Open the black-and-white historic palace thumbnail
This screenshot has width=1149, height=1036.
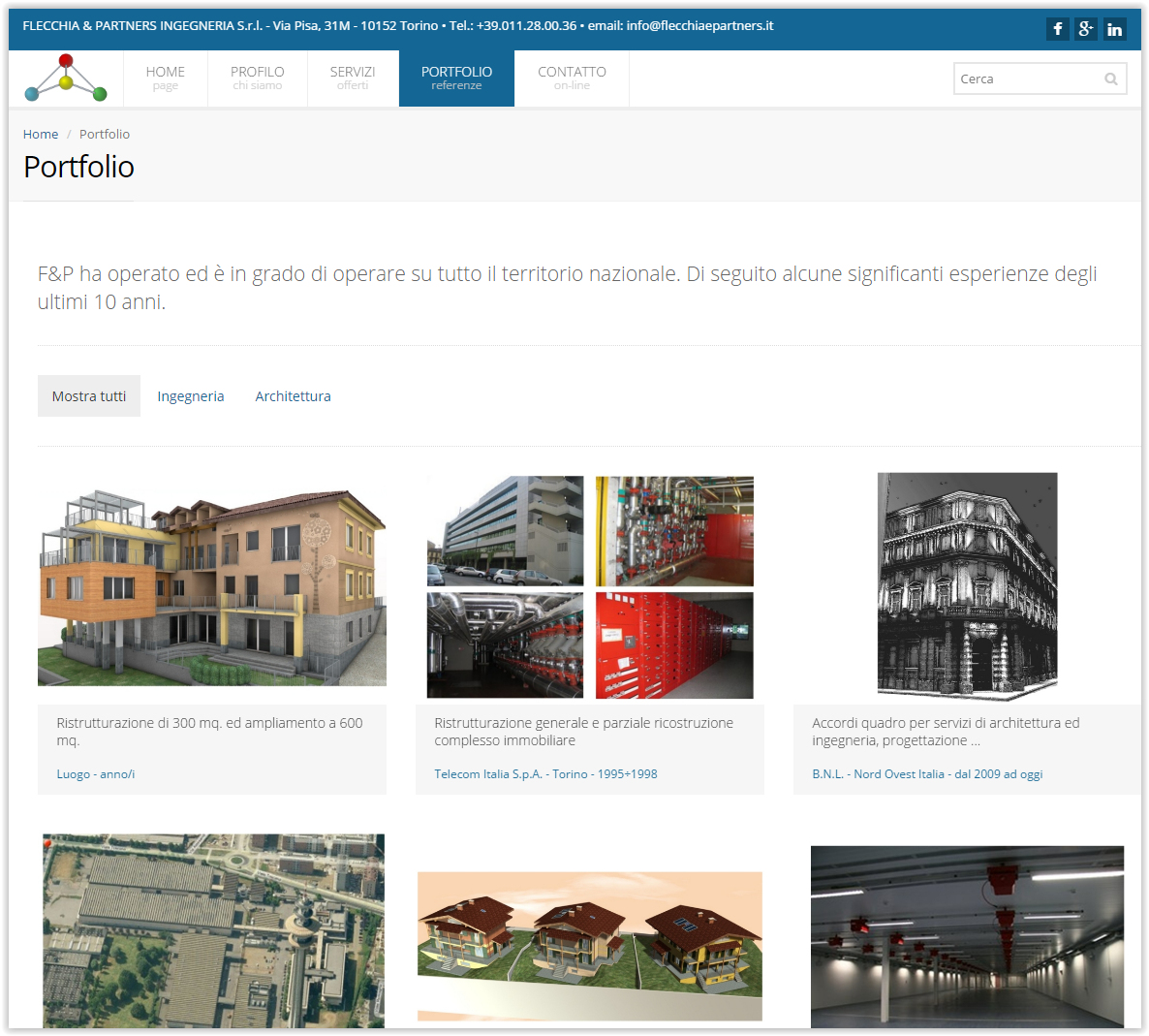[x=967, y=586]
